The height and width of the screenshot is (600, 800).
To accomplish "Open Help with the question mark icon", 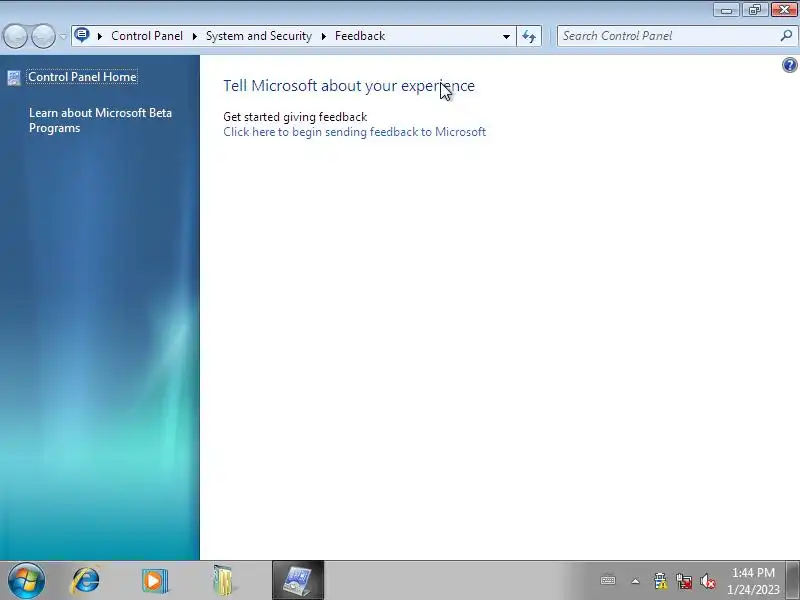I will tap(789, 65).
